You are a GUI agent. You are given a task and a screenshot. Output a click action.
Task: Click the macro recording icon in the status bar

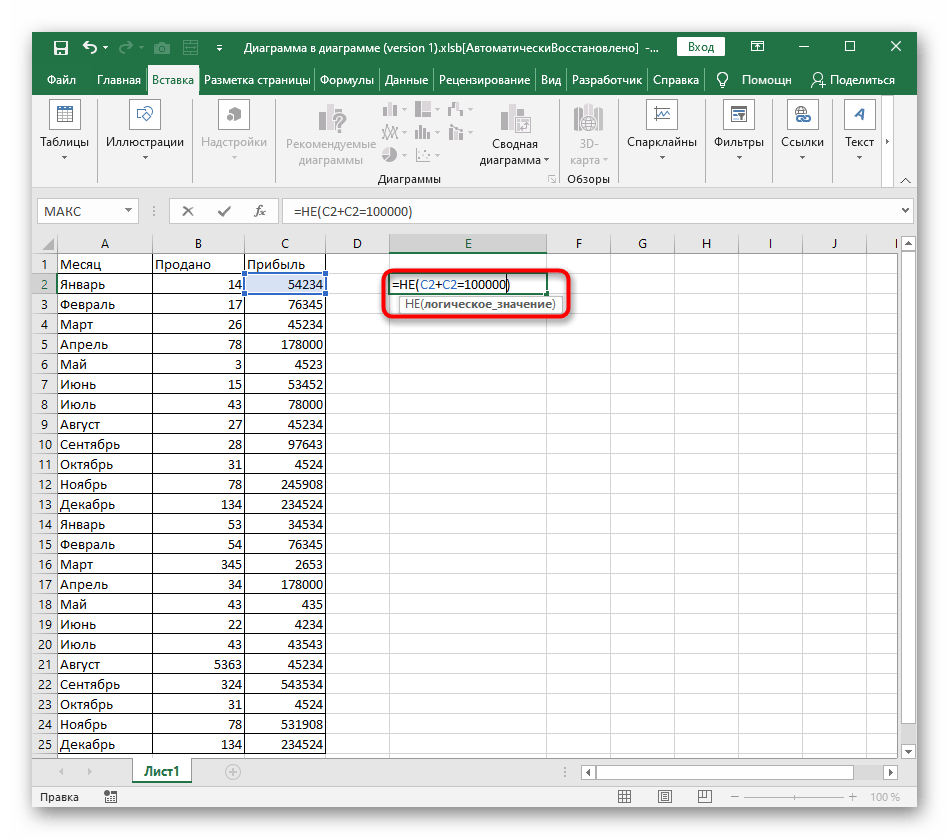coord(111,797)
